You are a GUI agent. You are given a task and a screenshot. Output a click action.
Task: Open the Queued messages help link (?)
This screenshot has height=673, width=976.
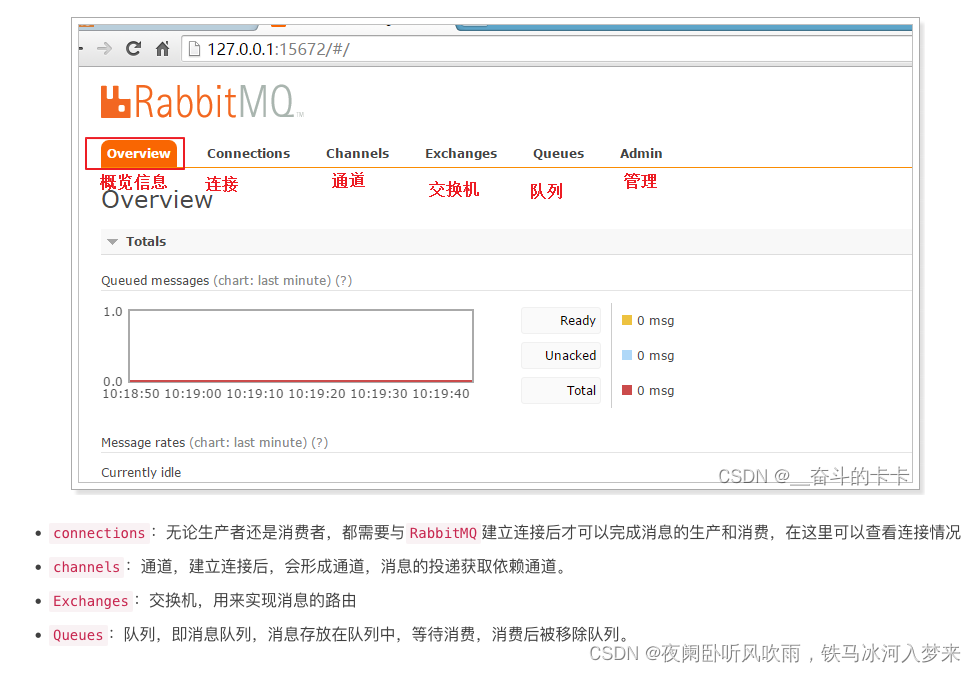tap(344, 280)
